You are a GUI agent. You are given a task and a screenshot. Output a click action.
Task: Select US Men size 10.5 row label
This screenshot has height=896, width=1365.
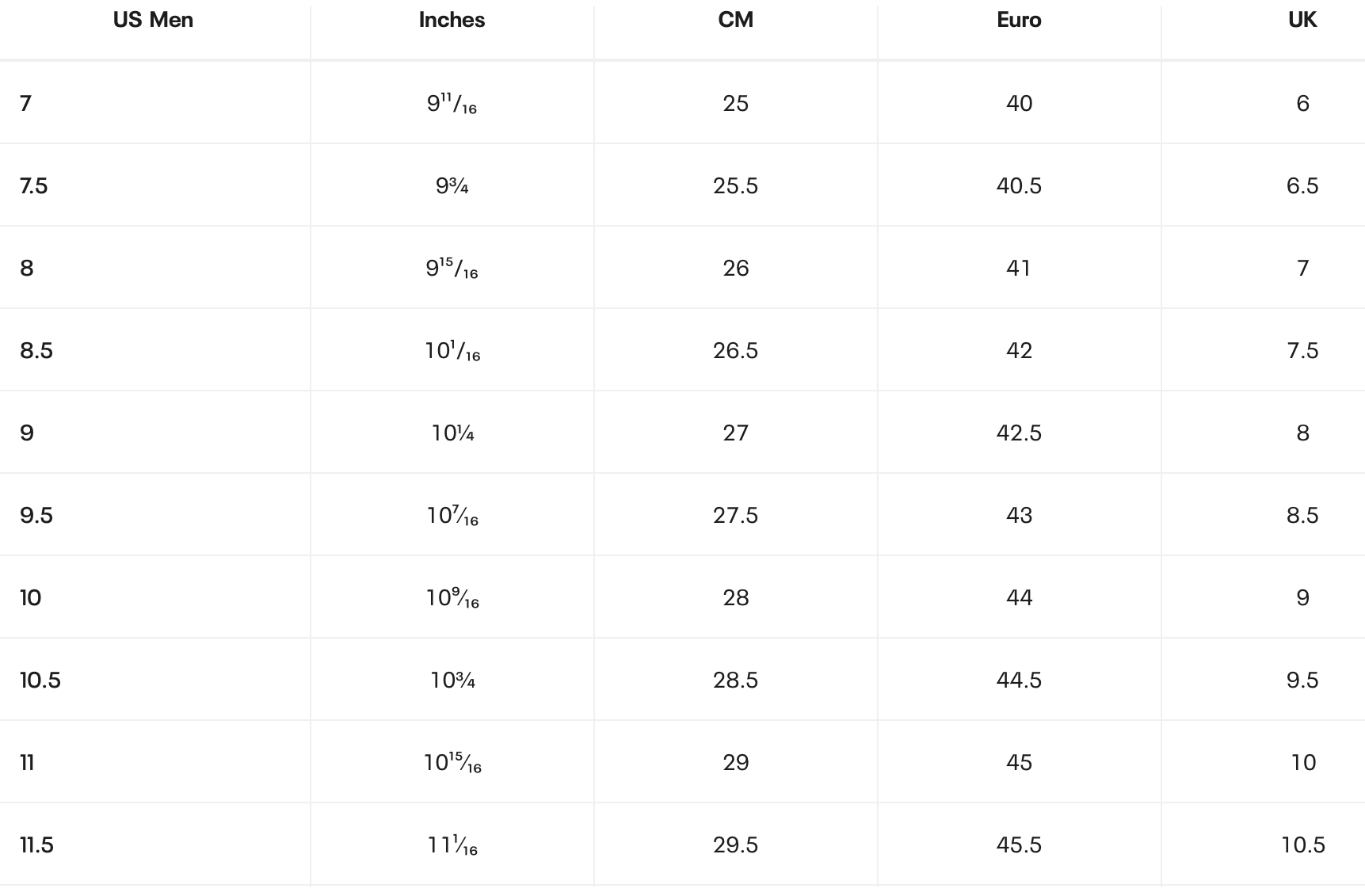pyautogui.click(x=40, y=680)
